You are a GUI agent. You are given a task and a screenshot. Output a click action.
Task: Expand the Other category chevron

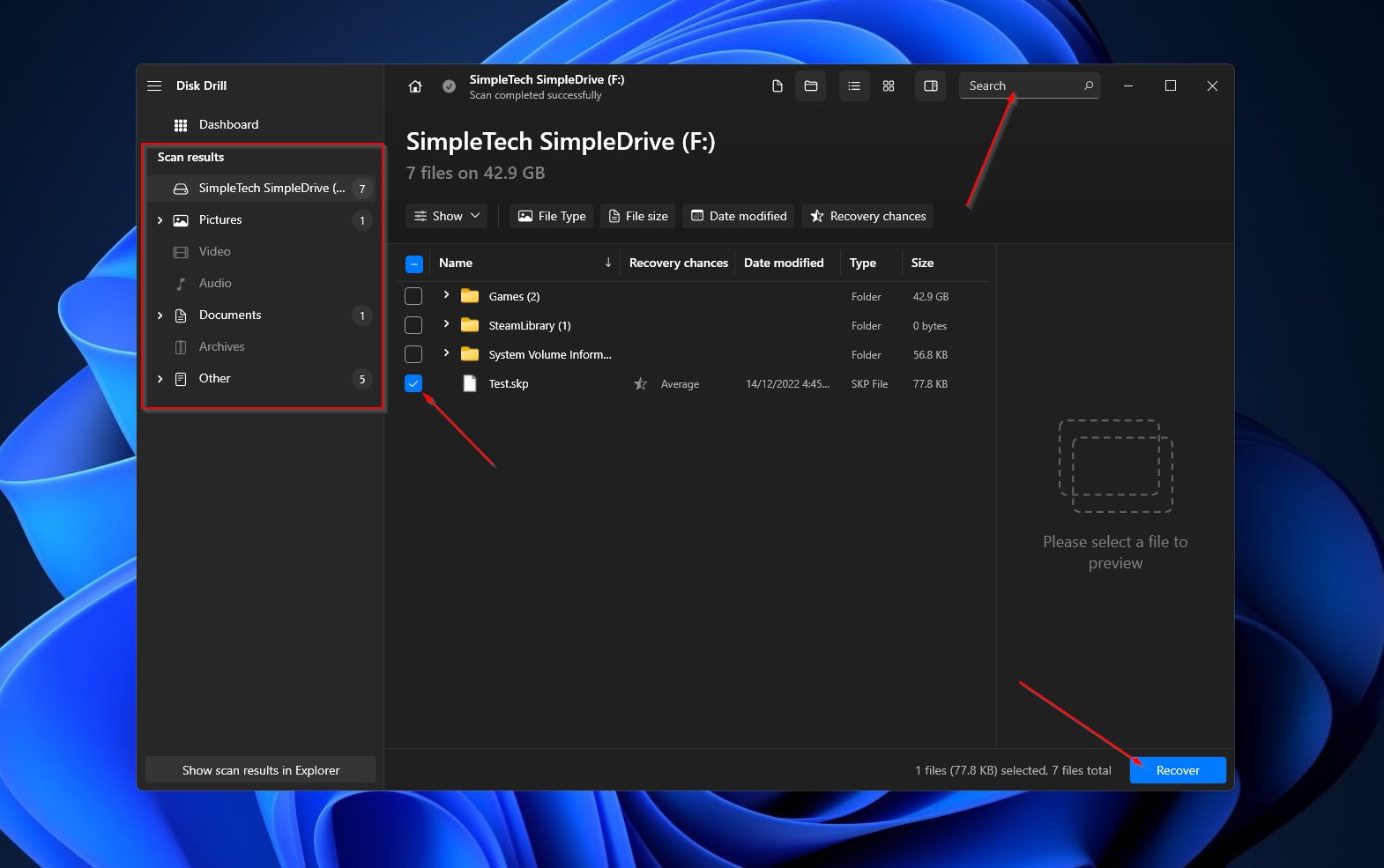(160, 379)
